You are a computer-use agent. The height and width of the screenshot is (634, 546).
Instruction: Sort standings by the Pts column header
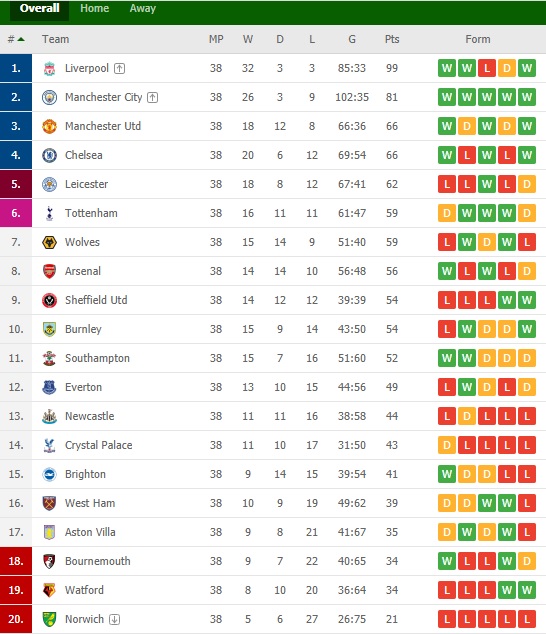[x=392, y=39]
